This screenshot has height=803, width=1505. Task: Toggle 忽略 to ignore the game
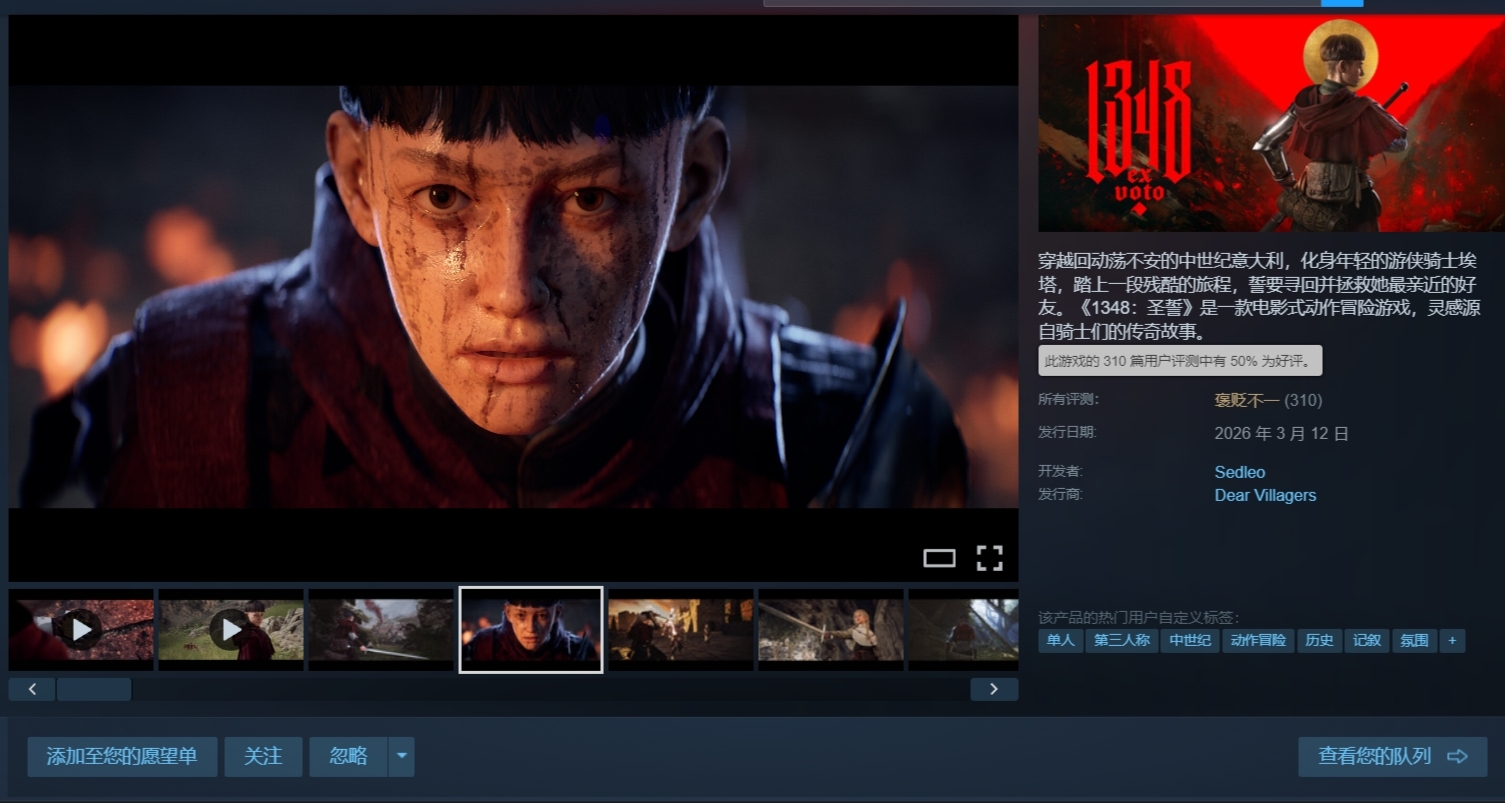point(346,757)
